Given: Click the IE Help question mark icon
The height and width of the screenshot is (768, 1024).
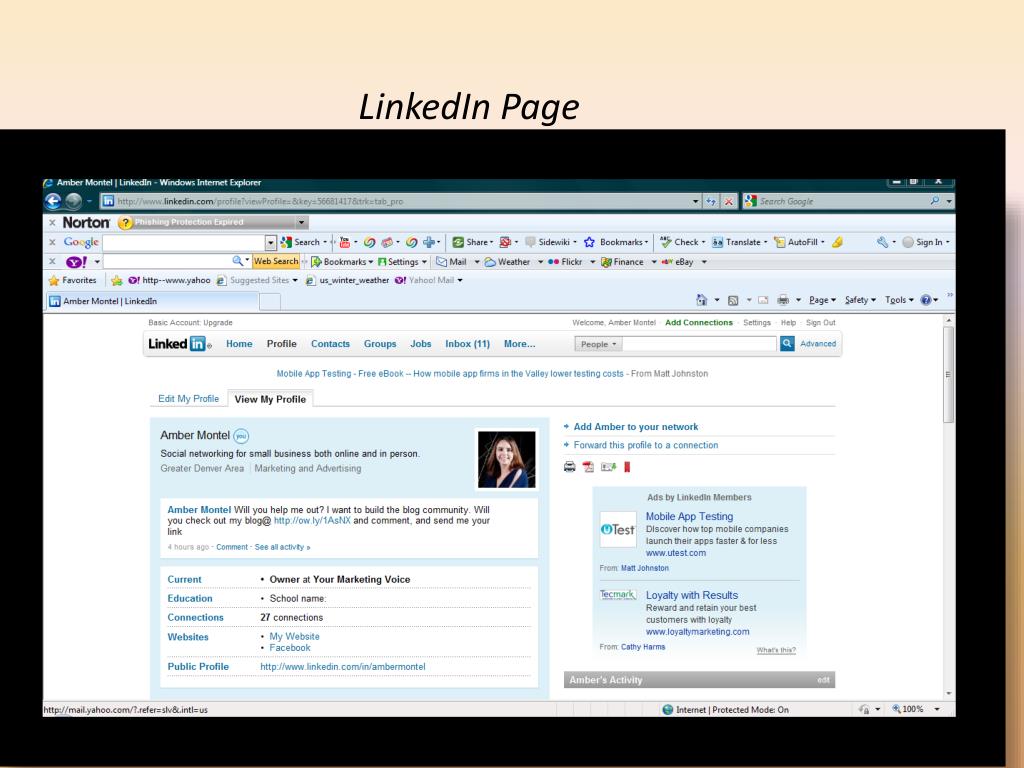Looking at the screenshot, I should [x=926, y=300].
